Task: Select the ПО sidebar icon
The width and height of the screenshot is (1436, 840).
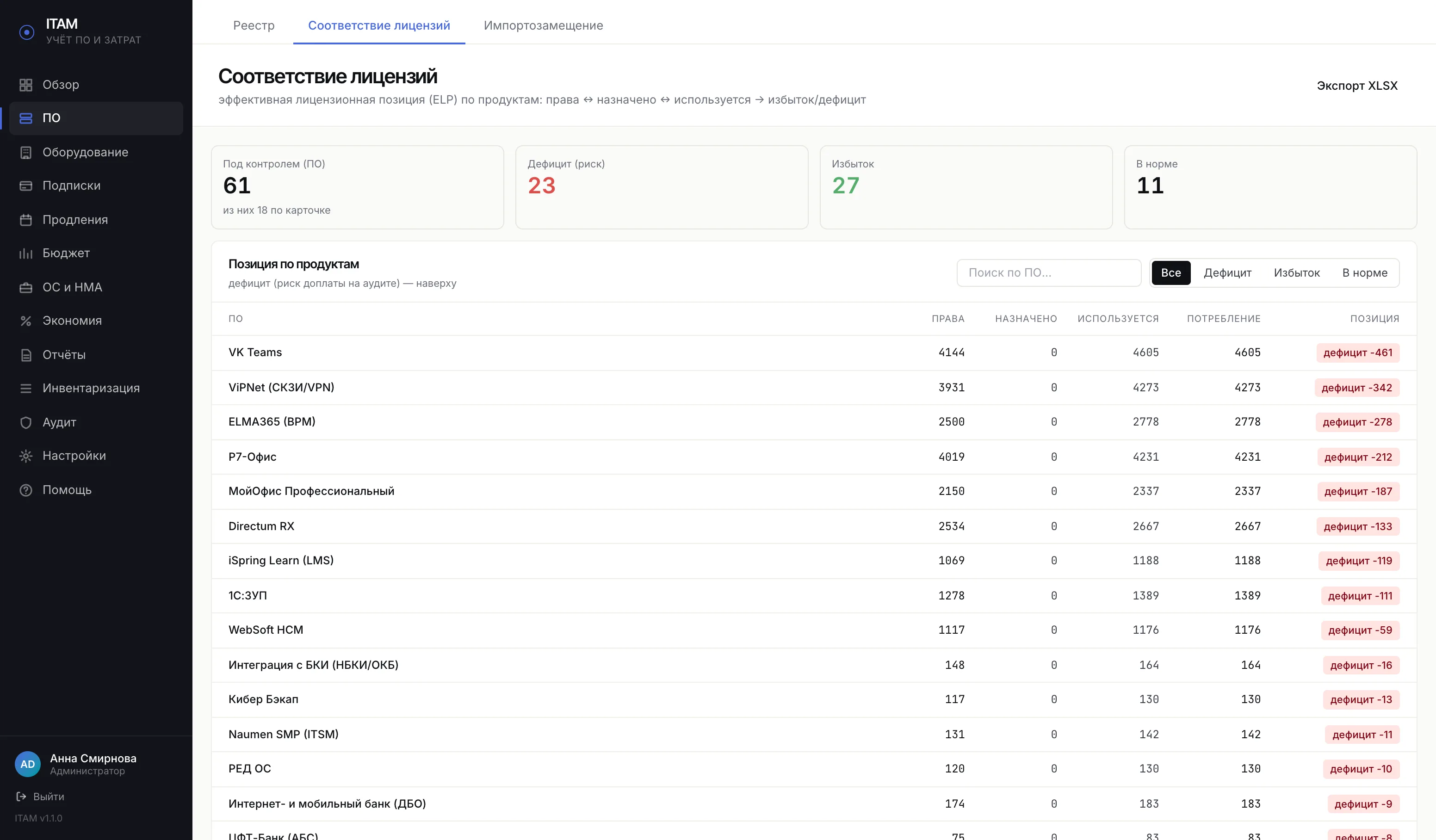Action: coord(25,118)
